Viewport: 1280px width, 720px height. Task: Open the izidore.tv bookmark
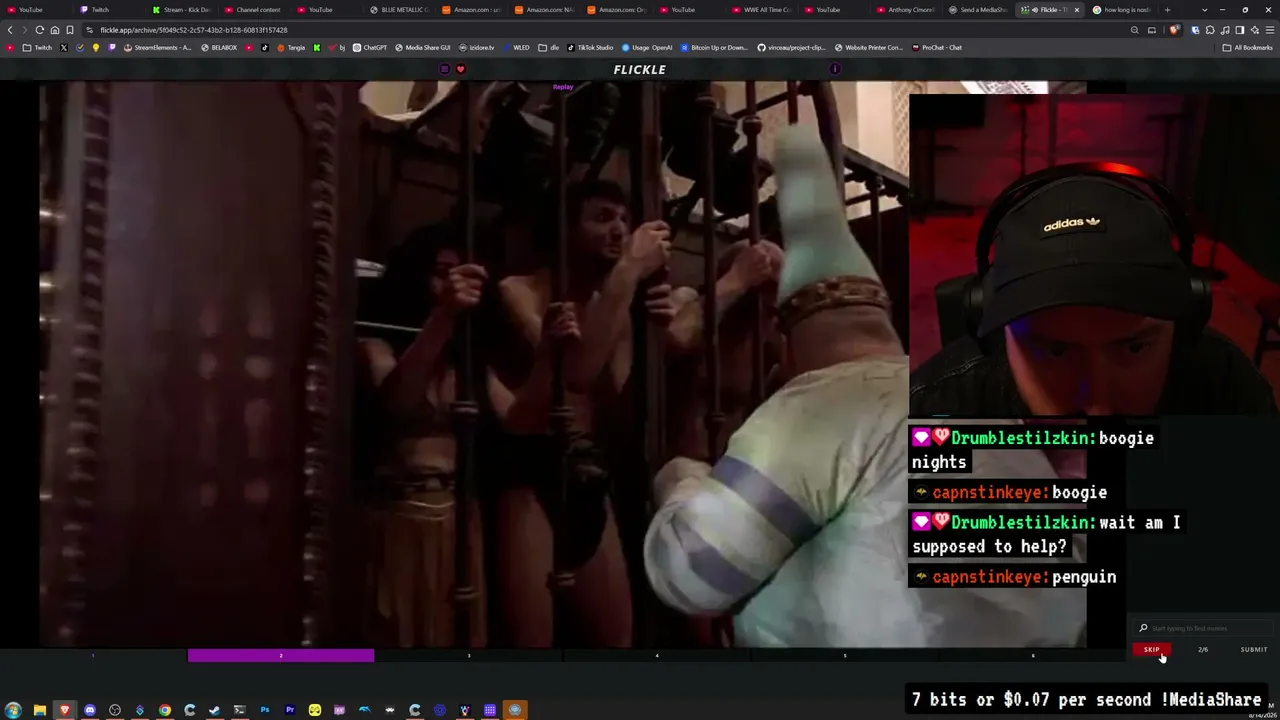point(477,48)
